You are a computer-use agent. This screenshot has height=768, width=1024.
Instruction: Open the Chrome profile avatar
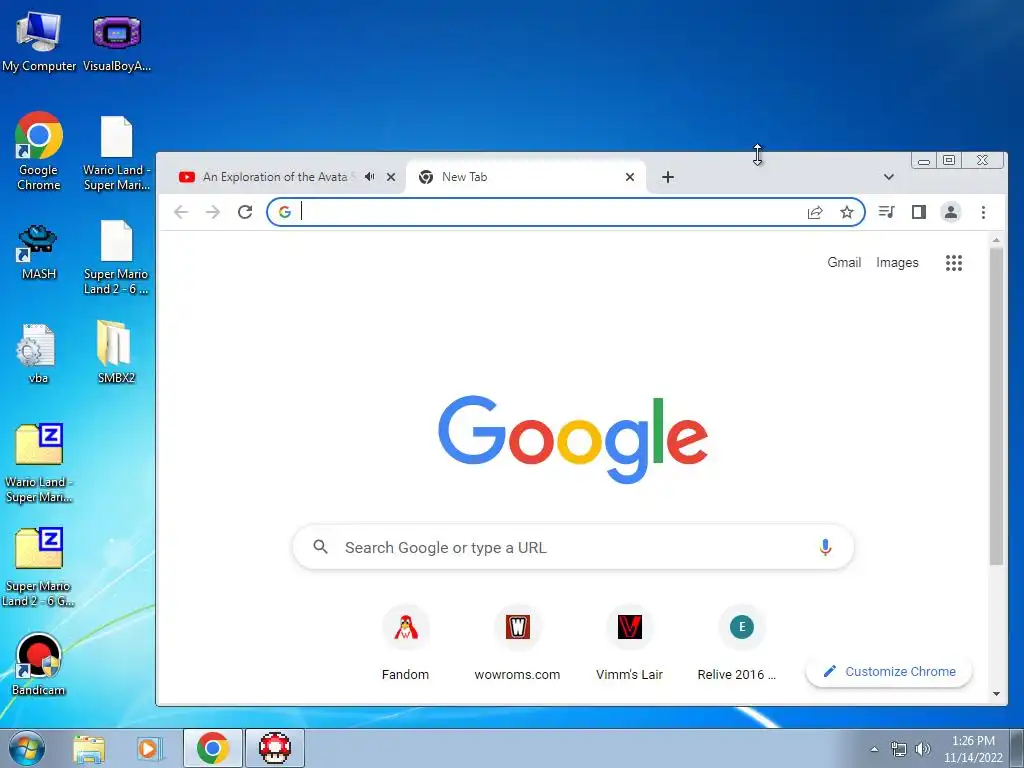click(951, 212)
